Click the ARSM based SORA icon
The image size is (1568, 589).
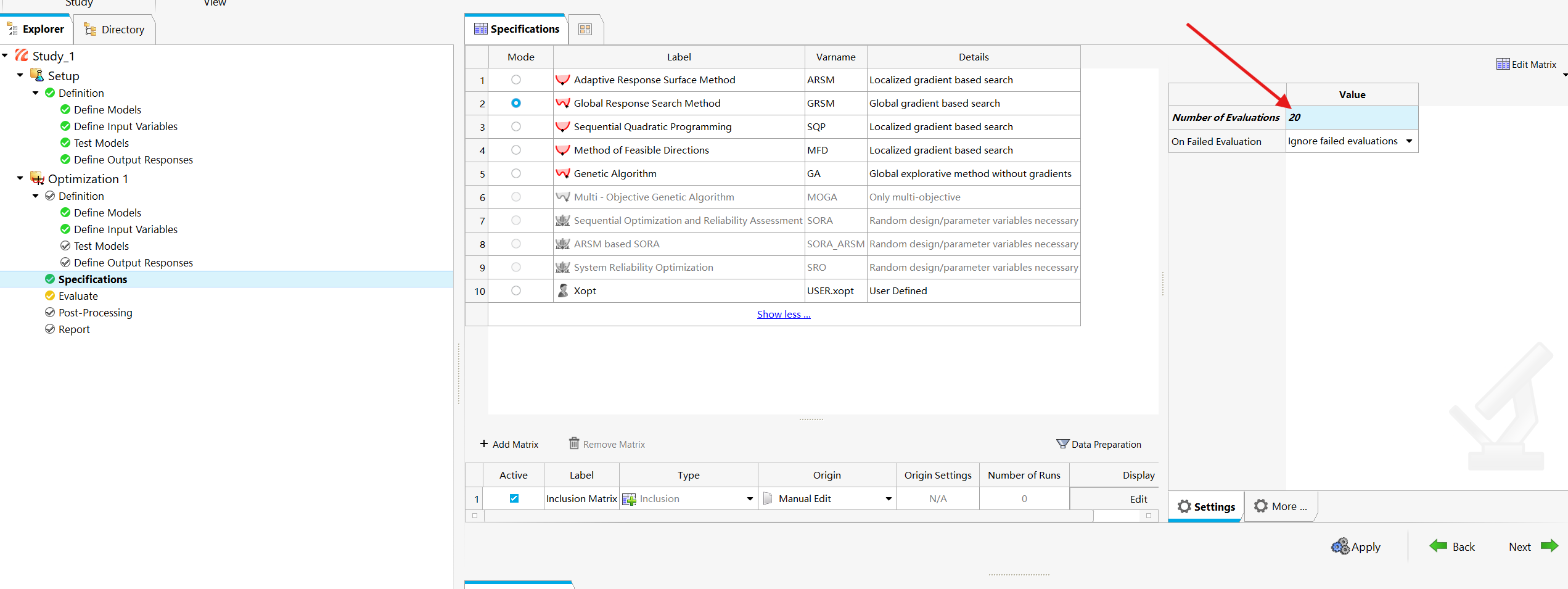tap(562, 244)
